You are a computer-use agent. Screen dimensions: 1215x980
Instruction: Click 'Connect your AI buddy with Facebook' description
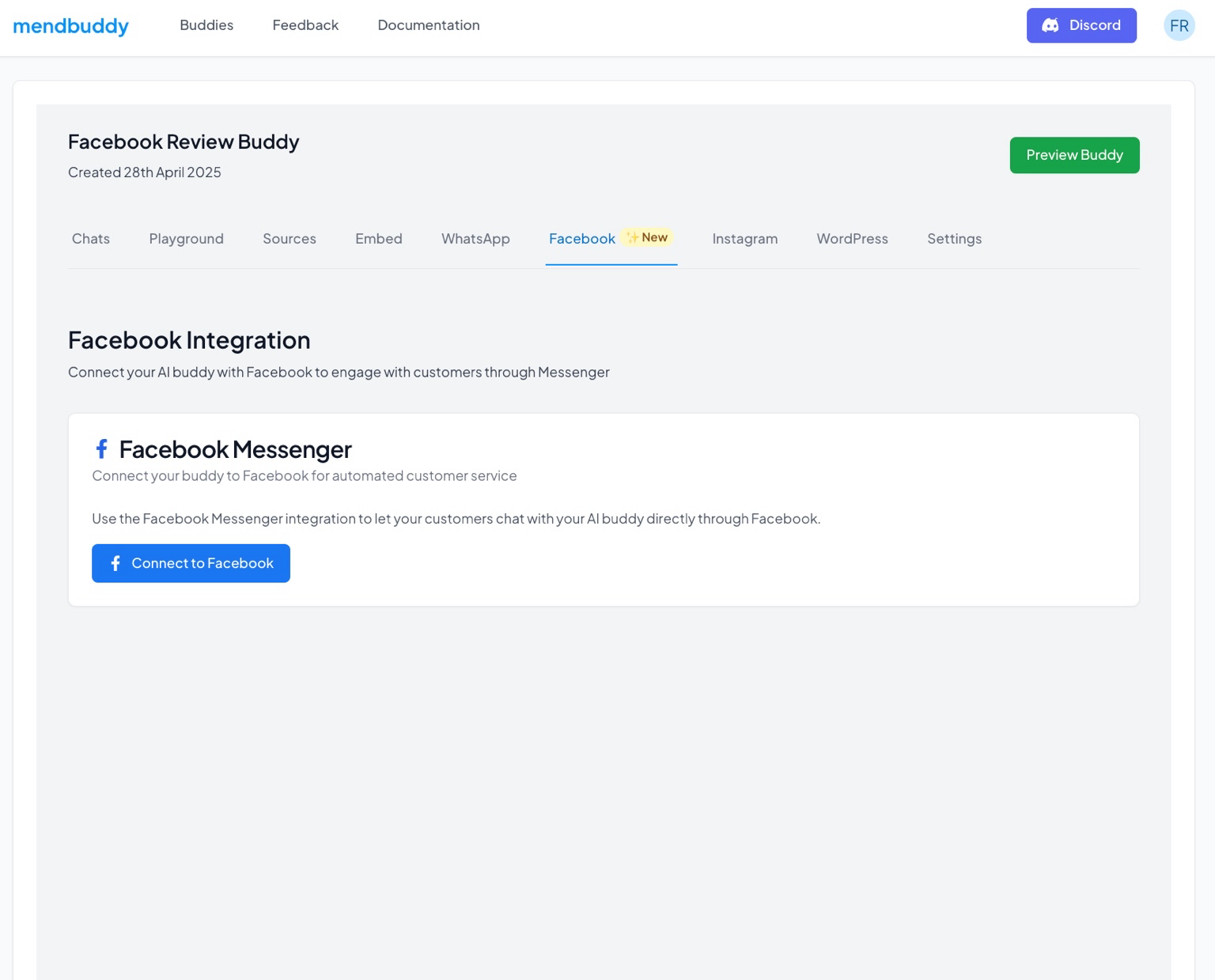point(339,373)
